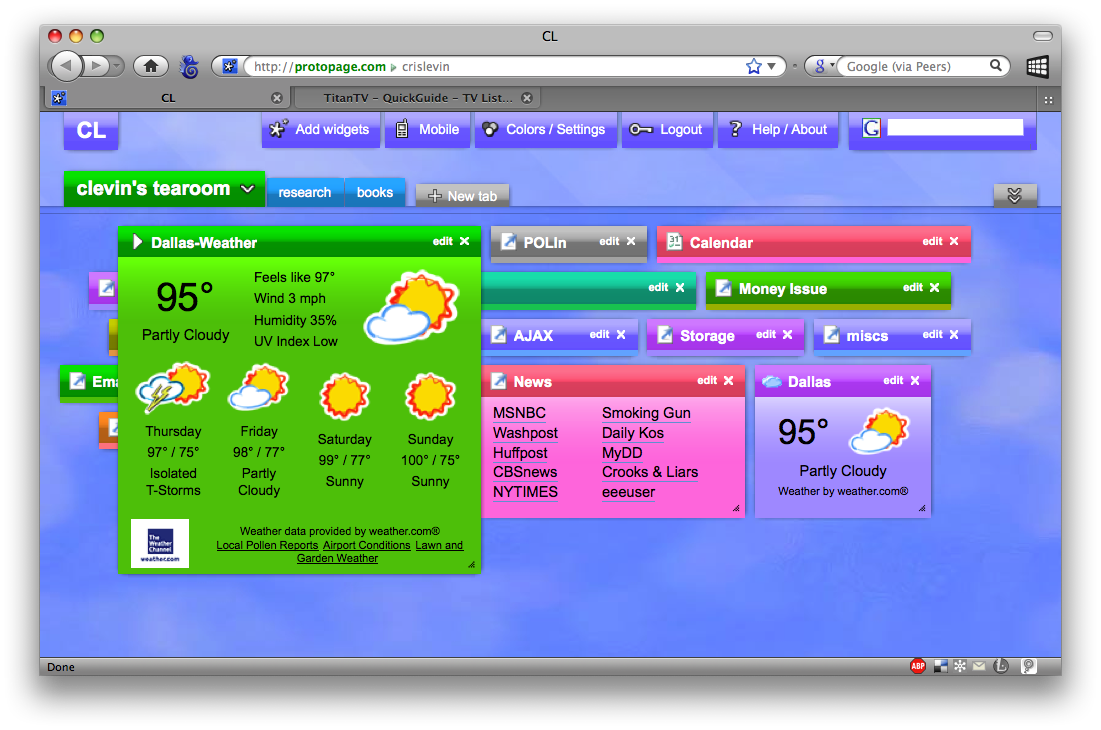The height and width of the screenshot is (730, 1101).
Task: Close the AJAX widget
Action: 621,335
